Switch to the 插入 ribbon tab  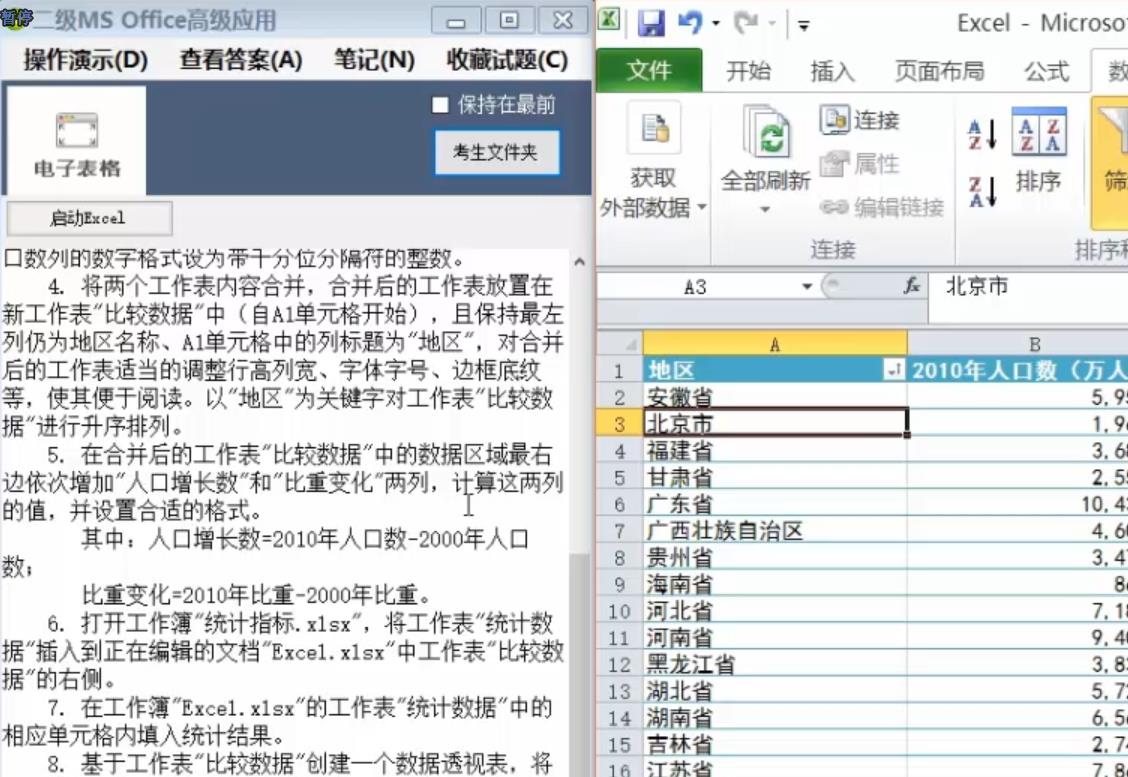click(832, 71)
